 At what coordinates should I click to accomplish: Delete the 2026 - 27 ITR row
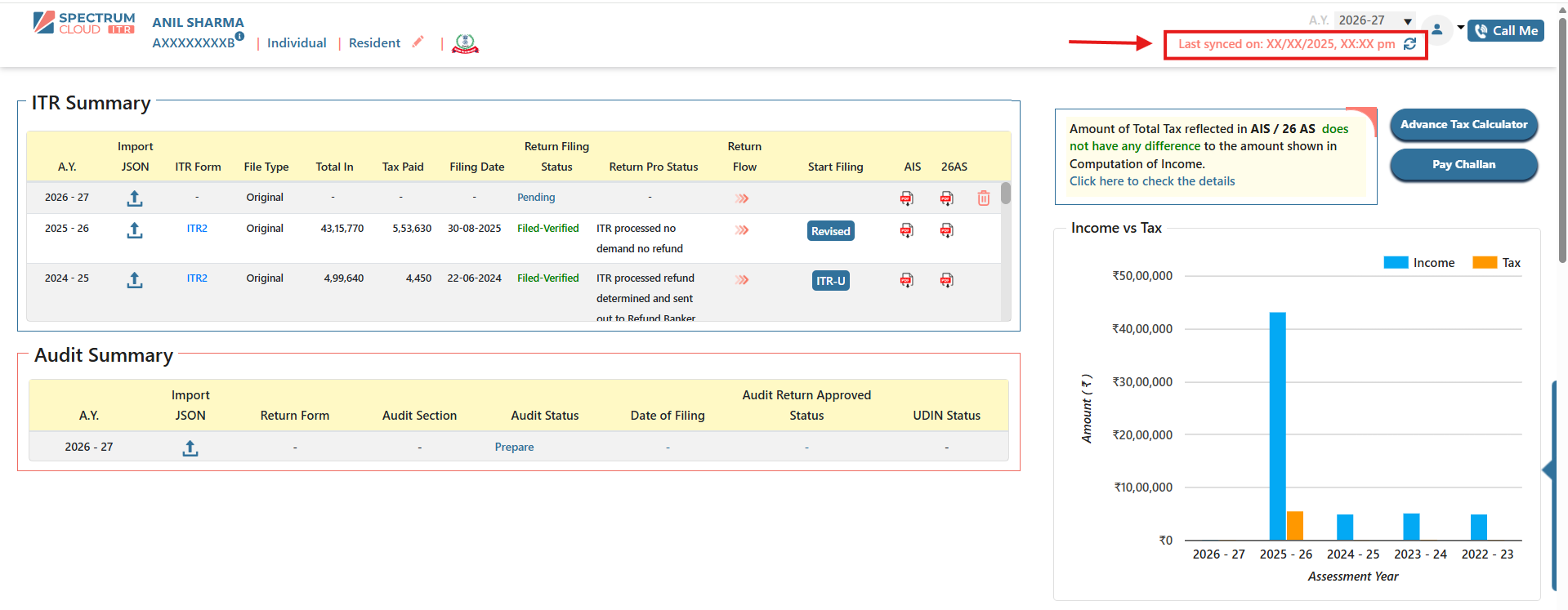[983, 198]
